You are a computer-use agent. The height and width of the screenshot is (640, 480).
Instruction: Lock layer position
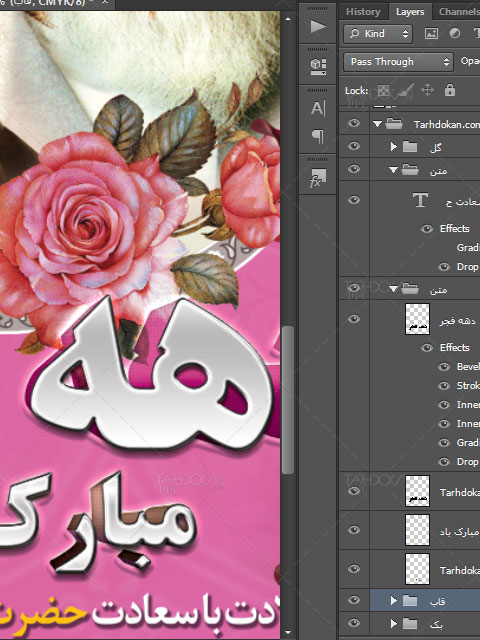click(427, 90)
